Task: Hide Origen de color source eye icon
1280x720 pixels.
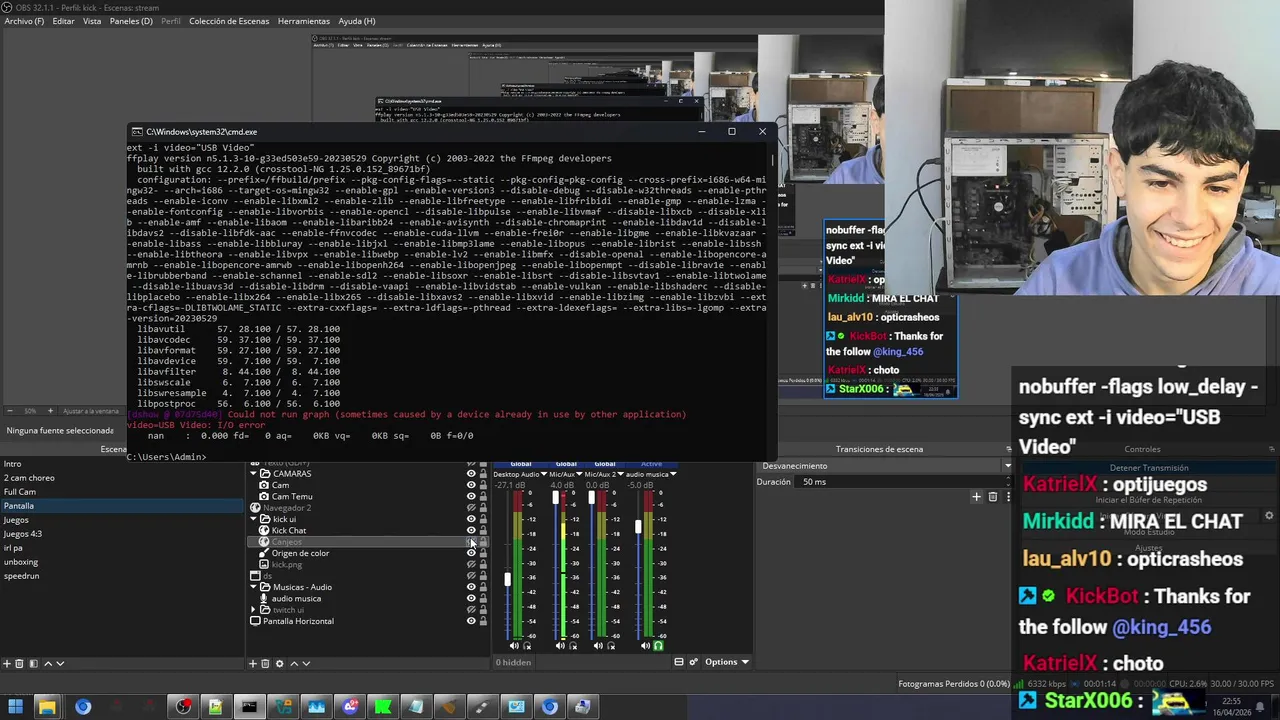Action: tap(471, 553)
